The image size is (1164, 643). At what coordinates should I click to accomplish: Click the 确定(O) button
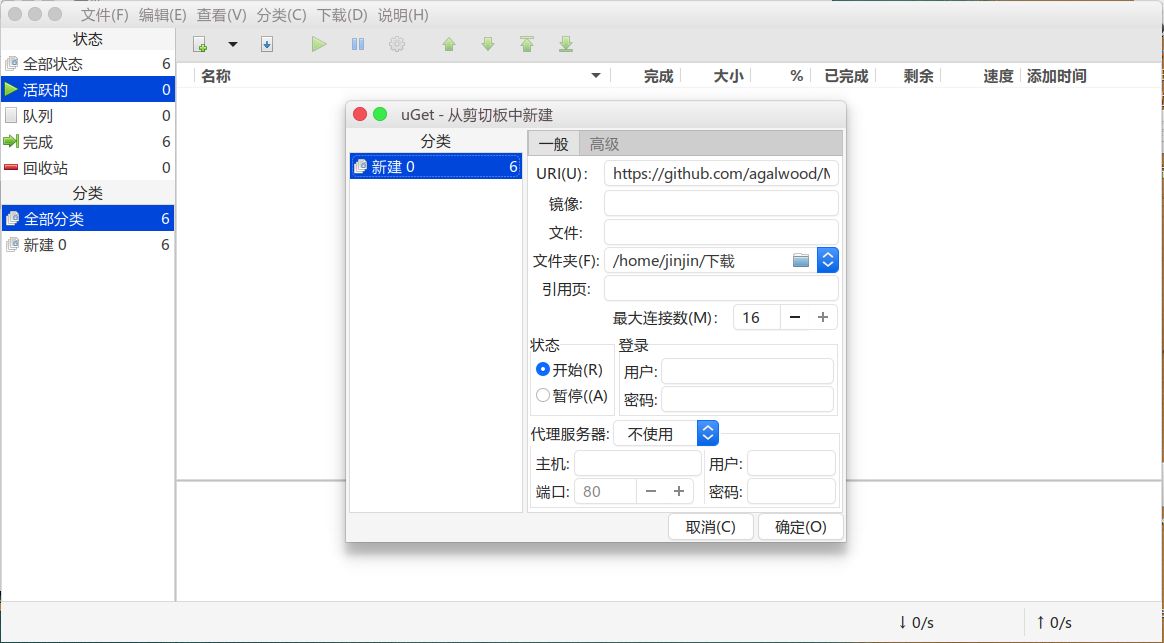point(800,527)
